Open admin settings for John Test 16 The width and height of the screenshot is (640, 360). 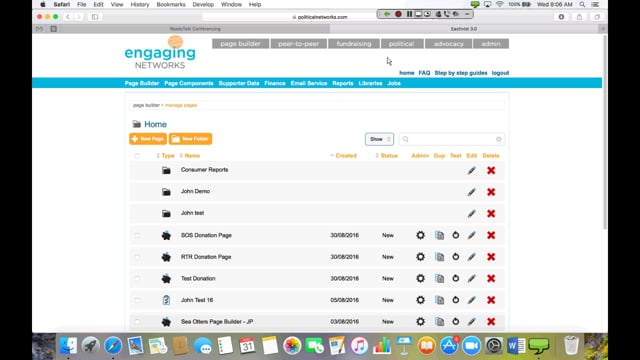coord(420,300)
